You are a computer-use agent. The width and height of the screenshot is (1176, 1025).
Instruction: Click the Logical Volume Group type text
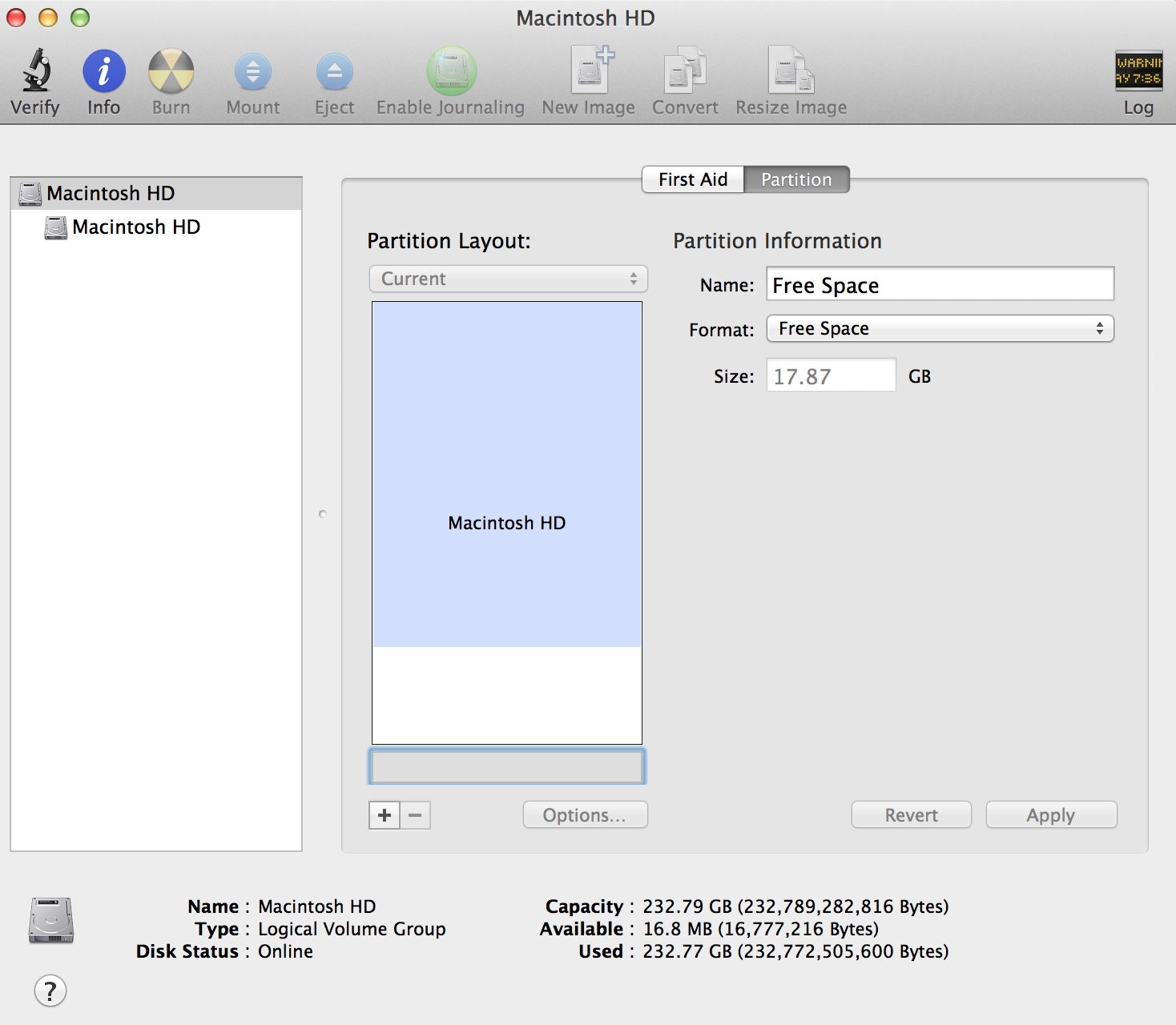352,929
